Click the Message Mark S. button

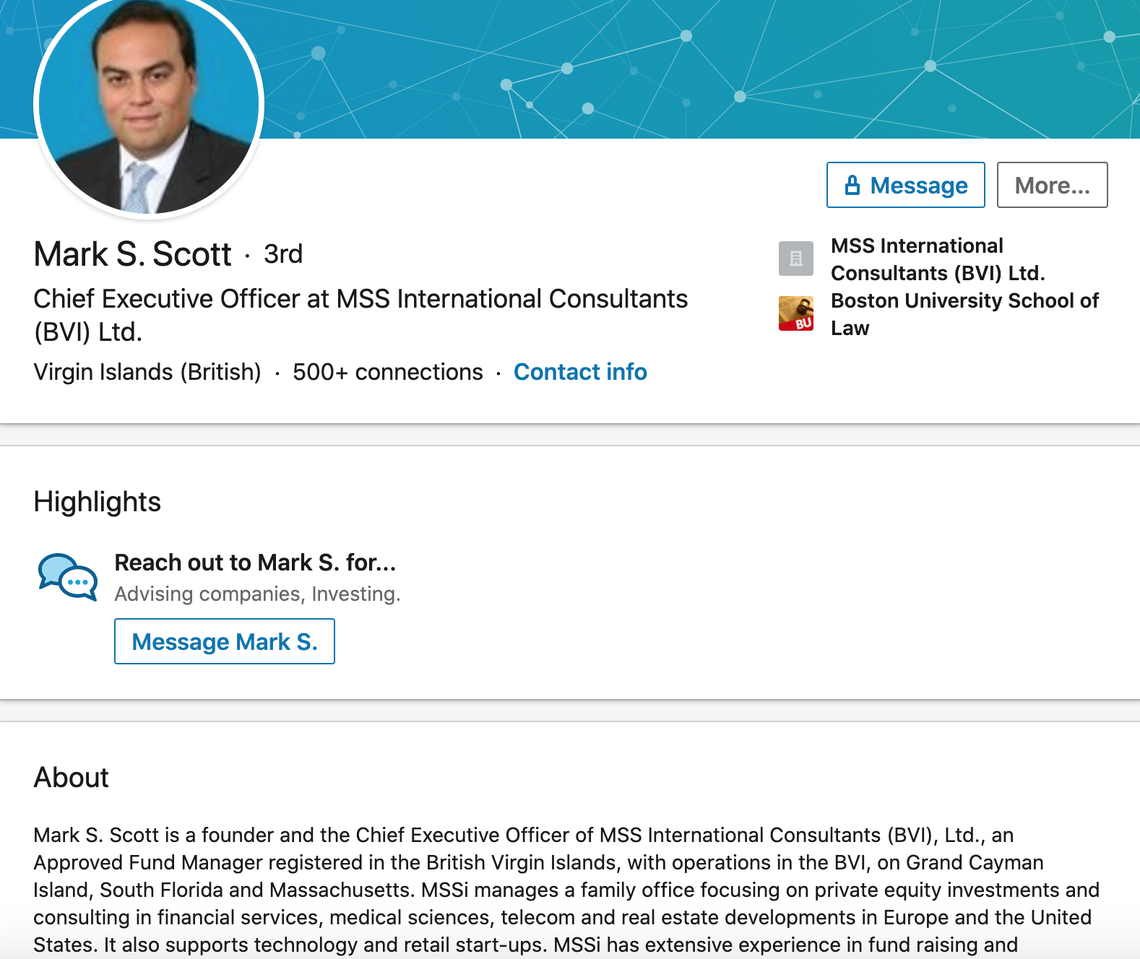click(x=224, y=641)
